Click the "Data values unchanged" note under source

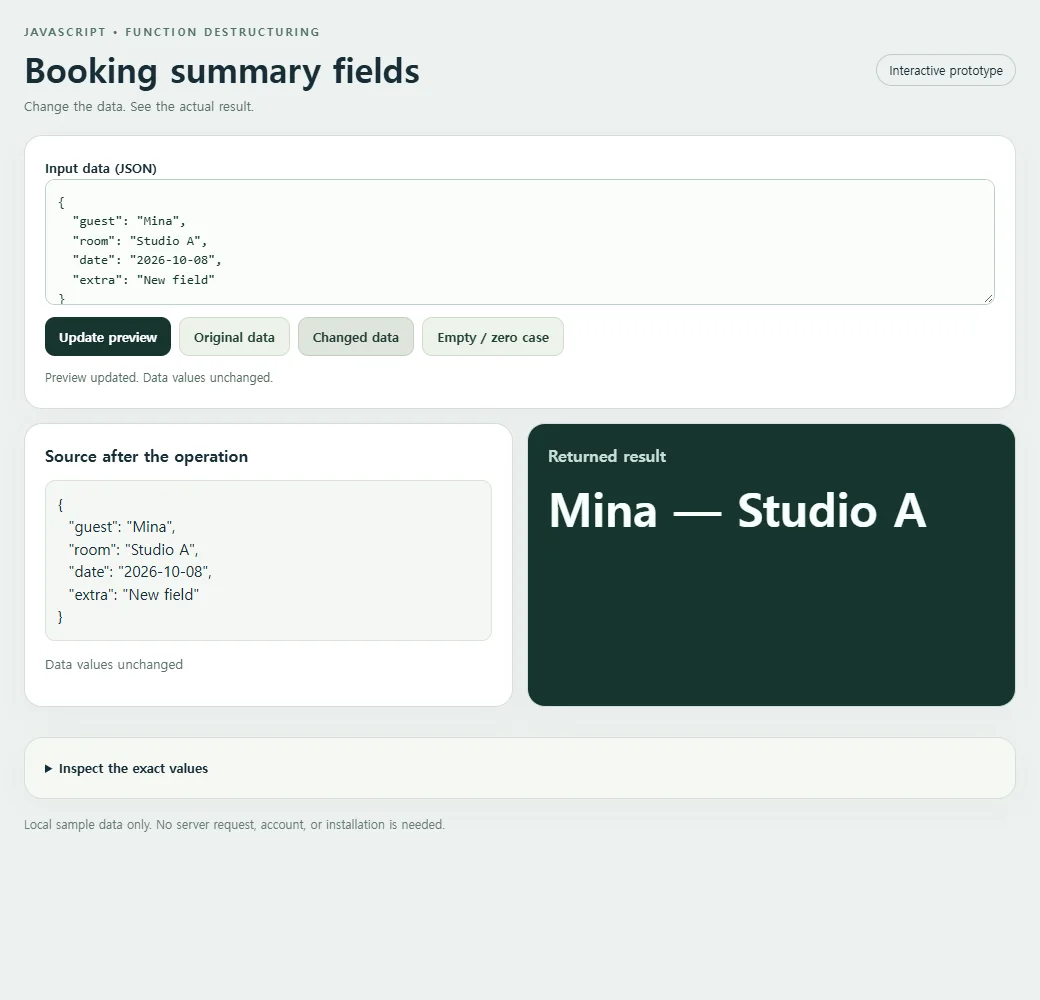114,664
